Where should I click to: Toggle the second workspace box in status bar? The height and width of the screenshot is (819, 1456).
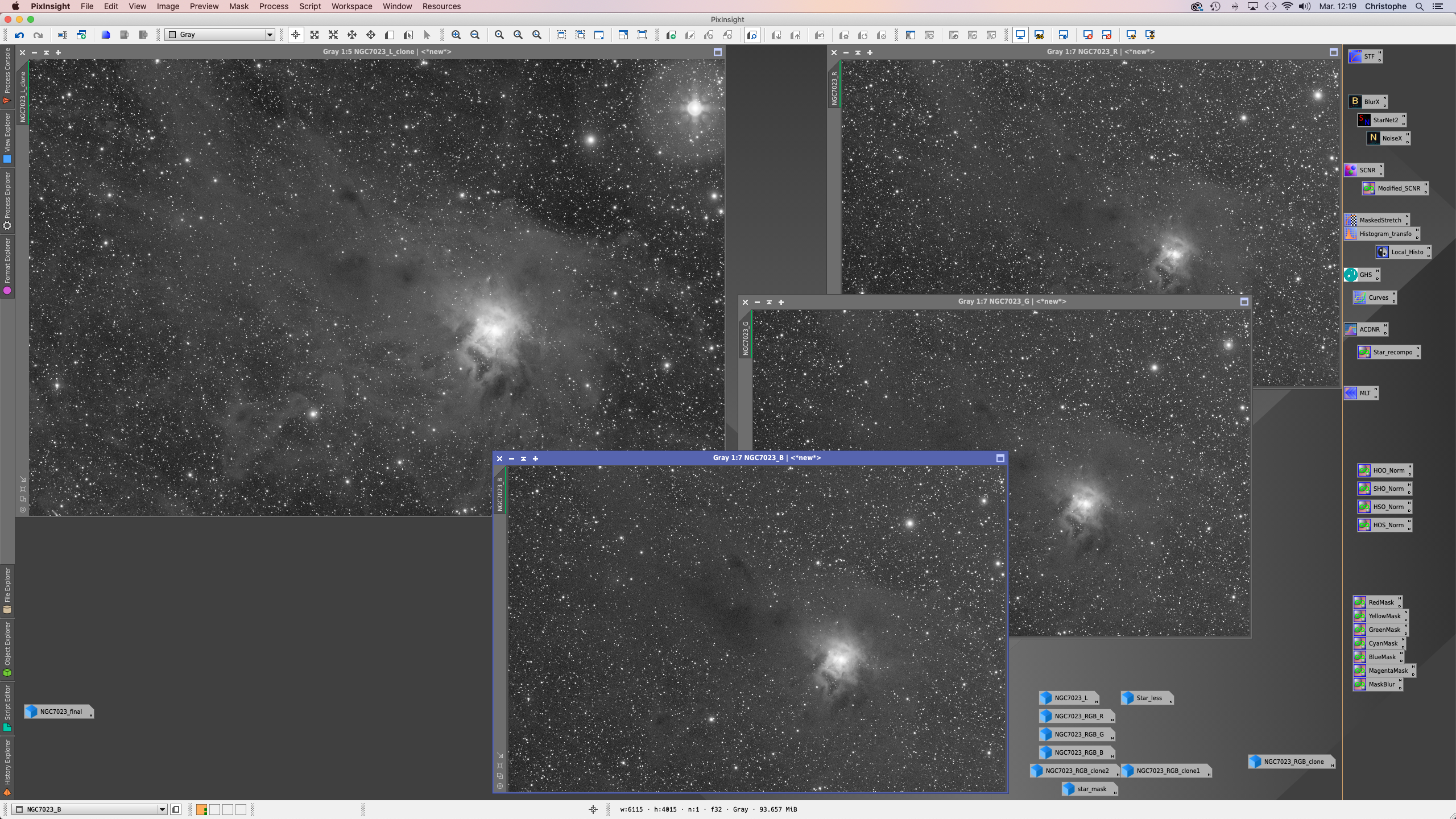pyautogui.click(x=214, y=809)
